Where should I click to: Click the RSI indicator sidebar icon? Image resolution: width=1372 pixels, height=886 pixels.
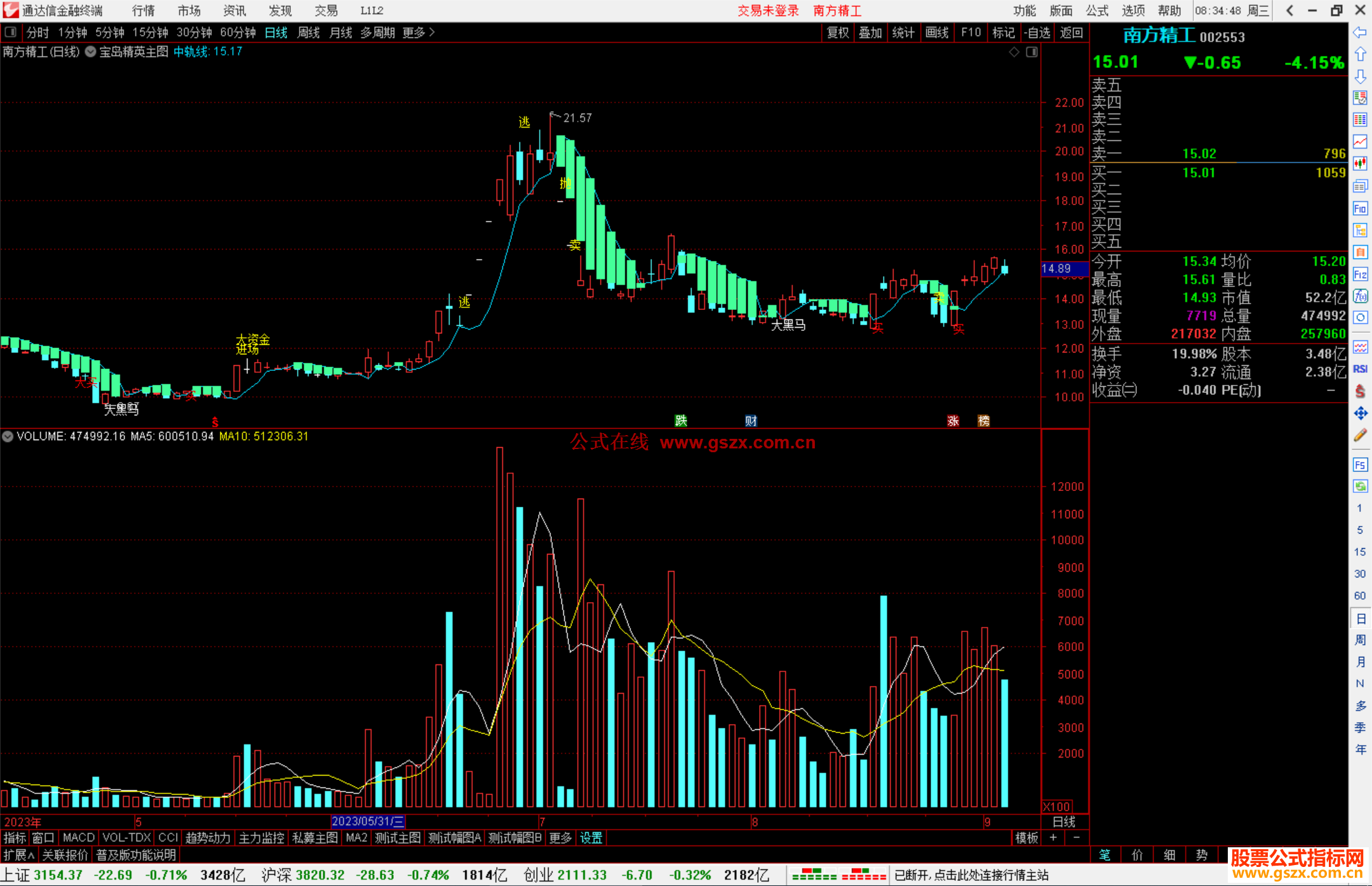coord(1360,369)
